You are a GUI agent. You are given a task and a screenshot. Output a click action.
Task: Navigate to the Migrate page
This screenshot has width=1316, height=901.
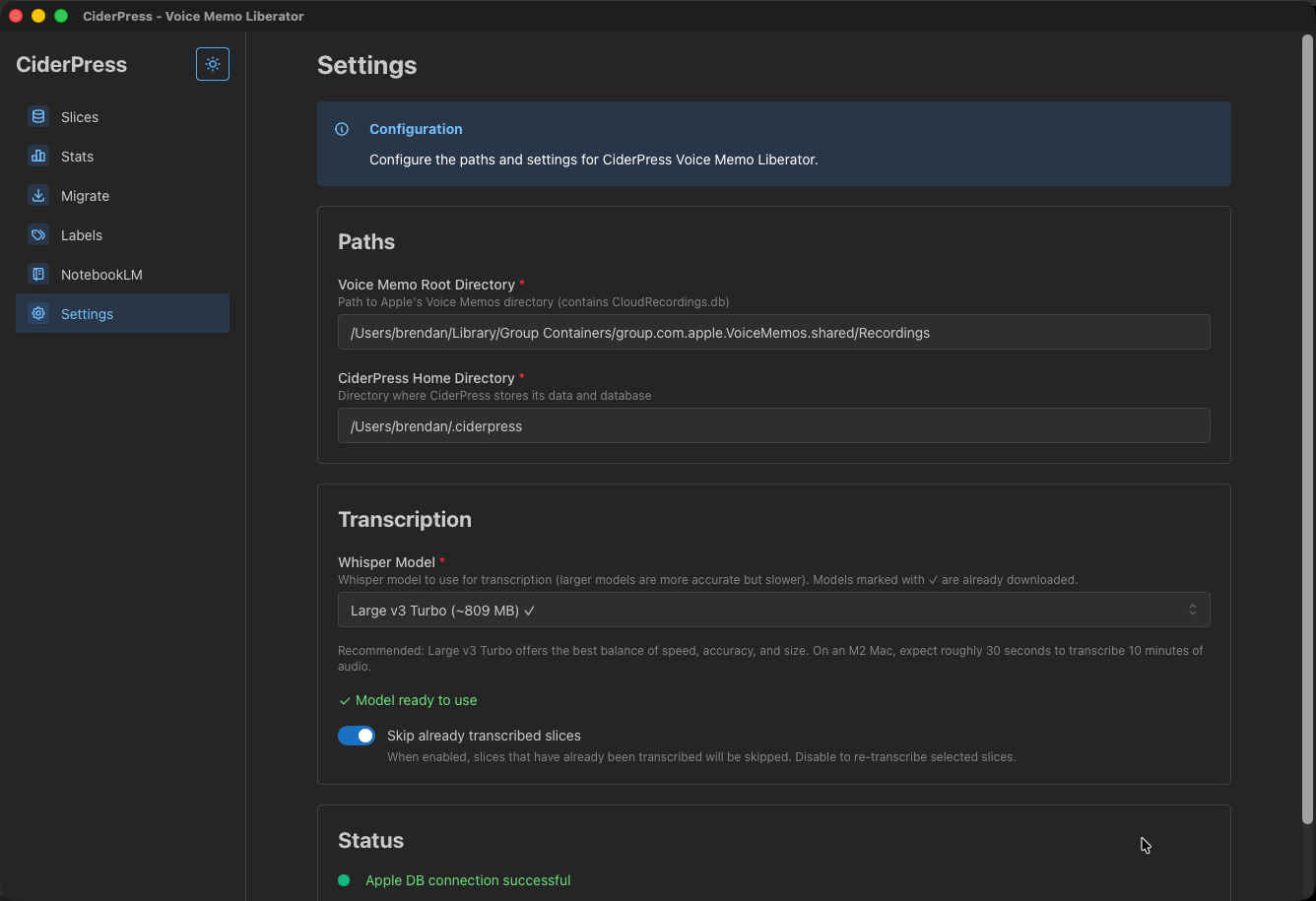coord(85,196)
